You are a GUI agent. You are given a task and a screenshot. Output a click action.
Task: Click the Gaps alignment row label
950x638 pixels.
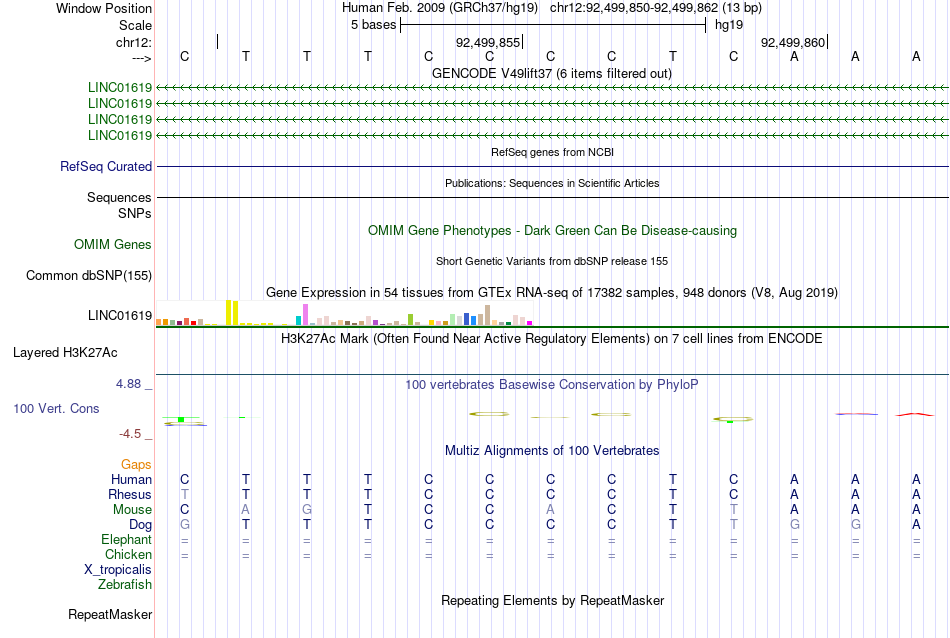136,465
